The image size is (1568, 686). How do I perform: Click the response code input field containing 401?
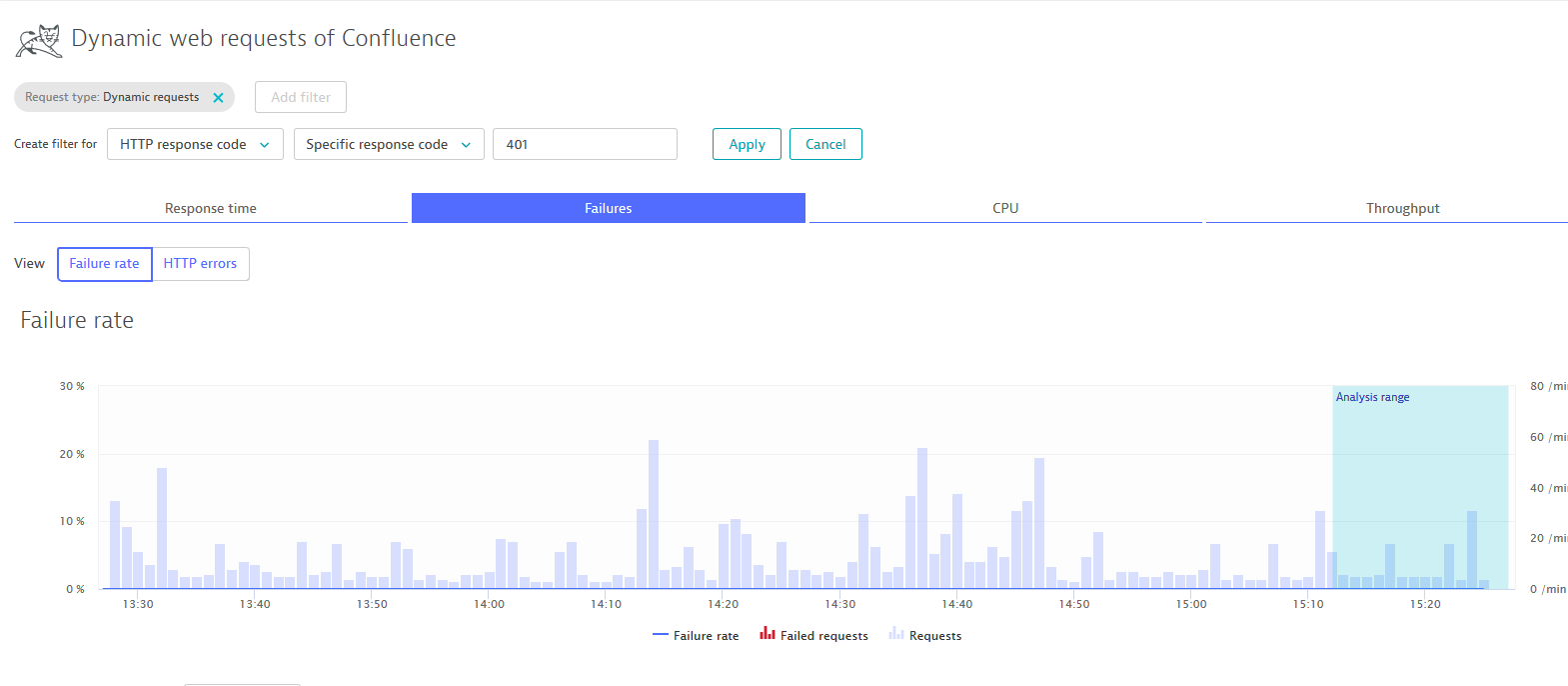point(584,144)
